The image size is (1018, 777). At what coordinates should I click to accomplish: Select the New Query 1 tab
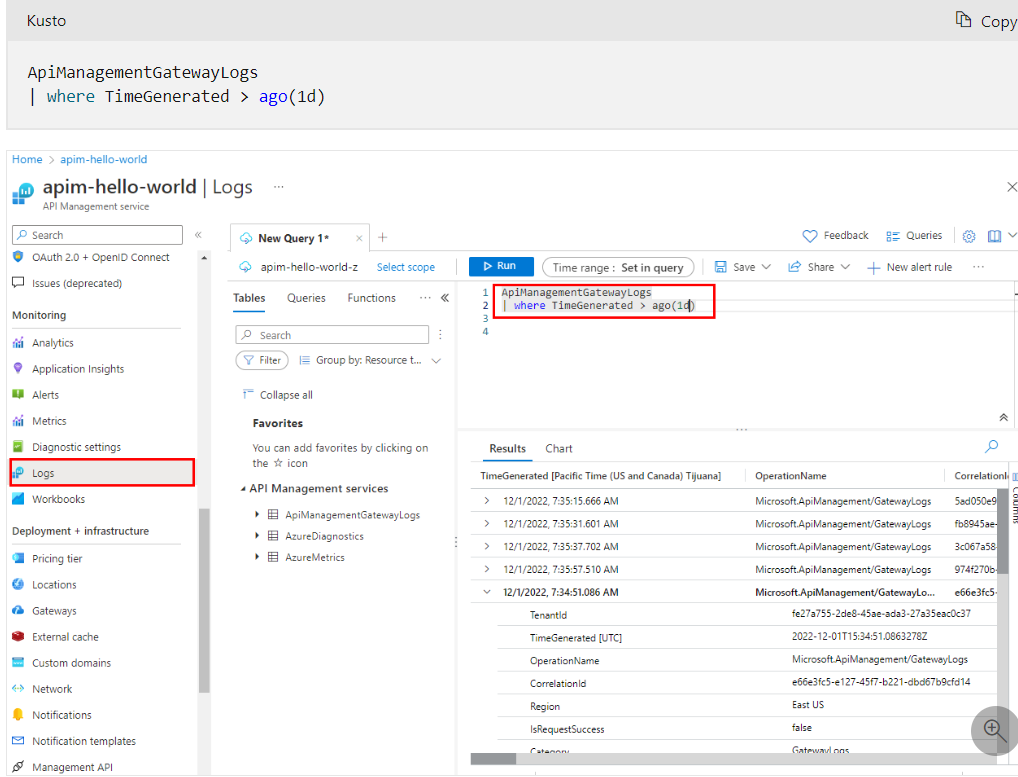[x=293, y=238]
